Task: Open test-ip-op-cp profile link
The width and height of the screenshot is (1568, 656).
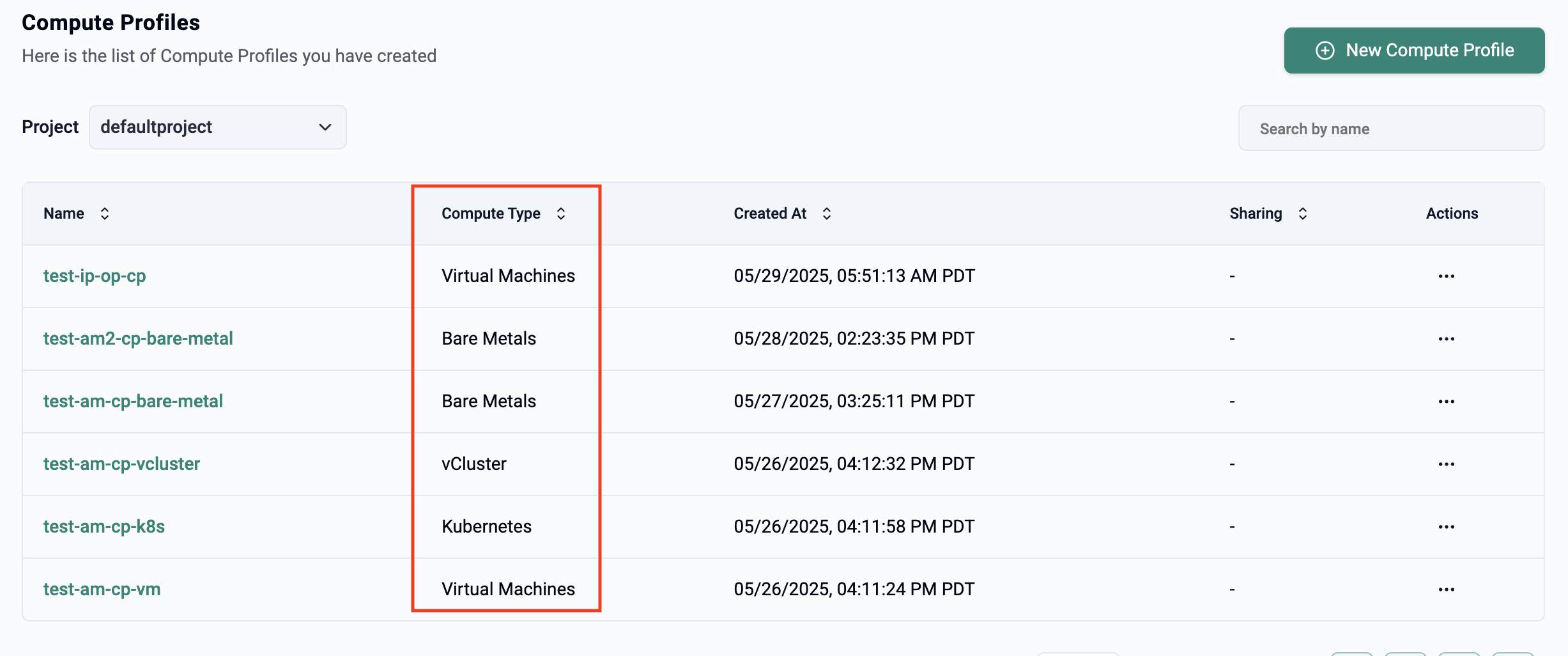Action: tap(95, 276)
